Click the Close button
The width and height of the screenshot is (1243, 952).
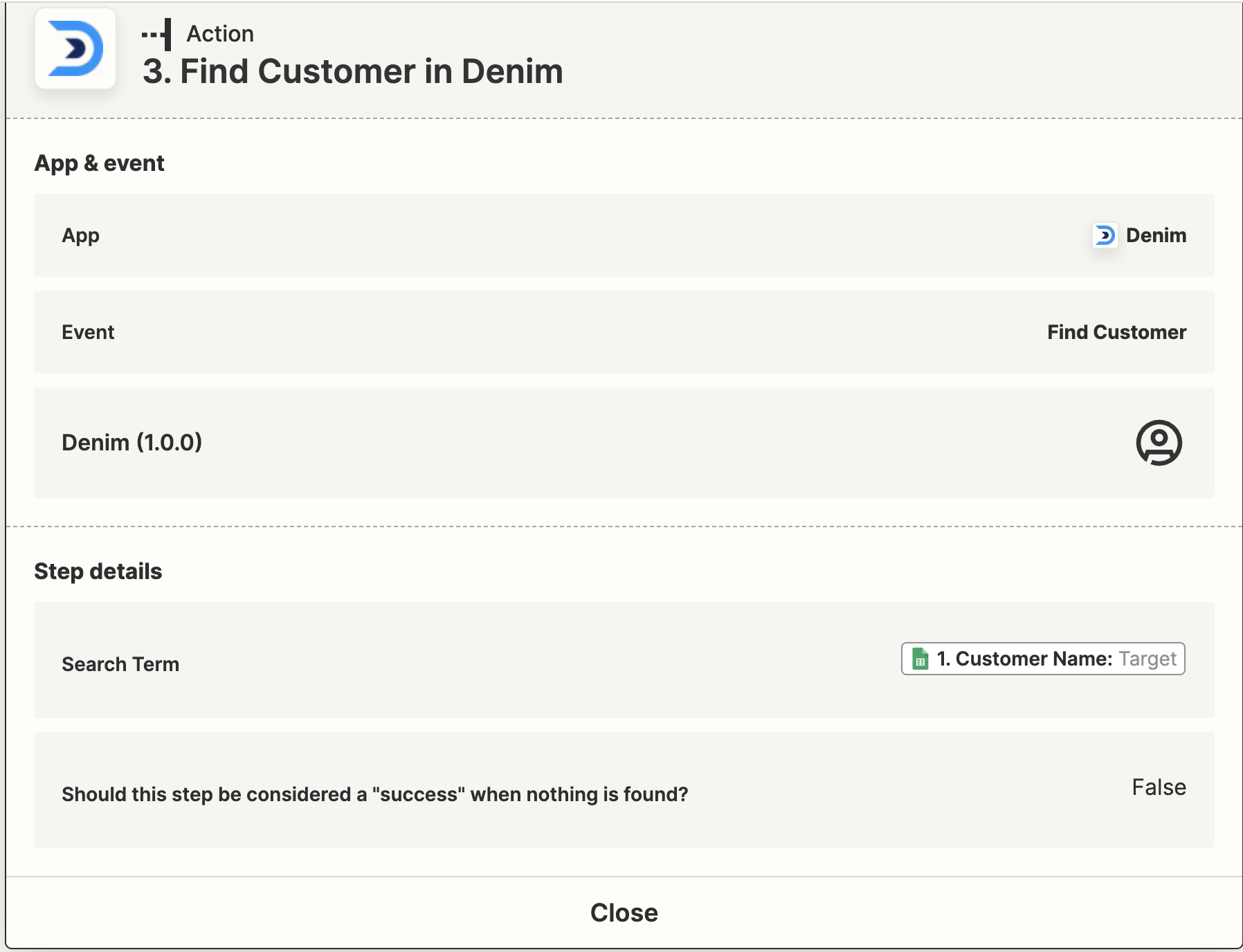click(x=624, y=913)
